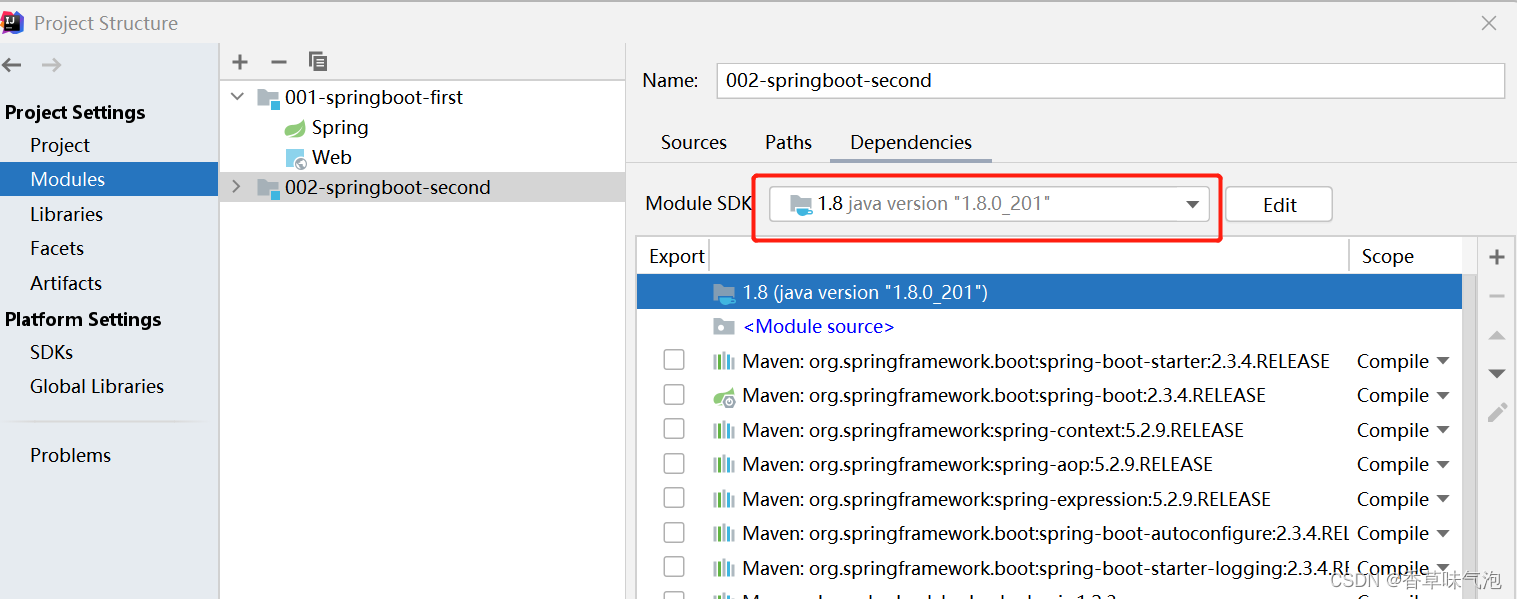Edit dependency pencil icon
The height and width of the screenshot is (599, 1517).
click(1497, 412)
